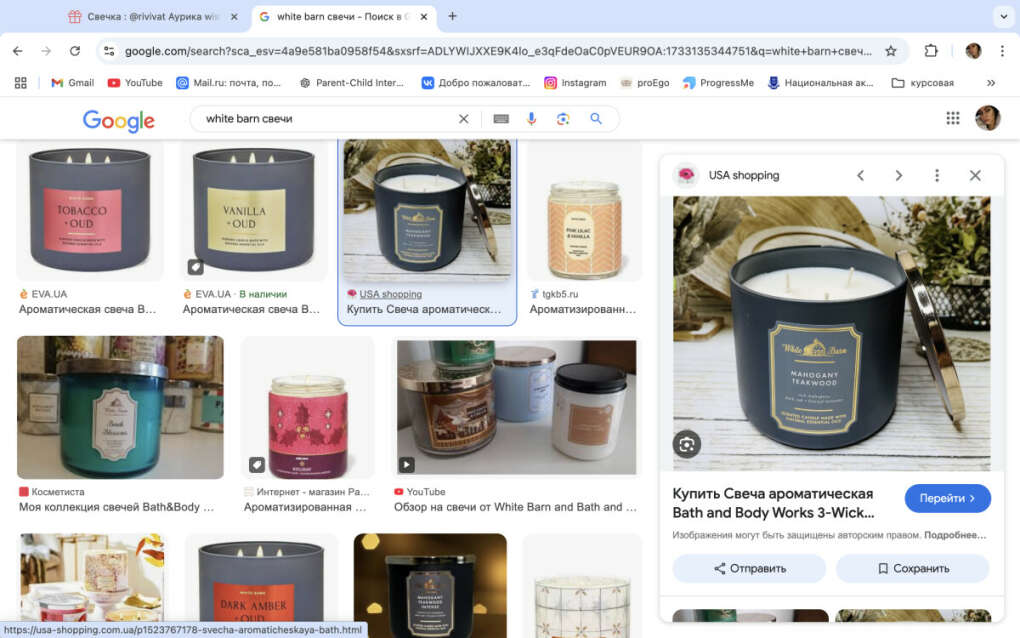Open ProgressMe bookmark
The width and height of the screenshot is (1020, 638).
(718, 83)
